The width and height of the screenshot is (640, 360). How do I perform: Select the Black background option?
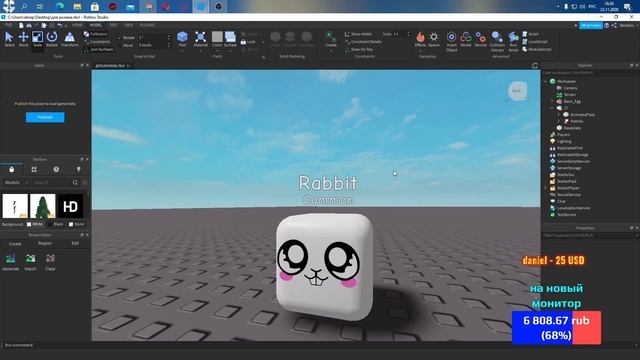pos(55,224)
